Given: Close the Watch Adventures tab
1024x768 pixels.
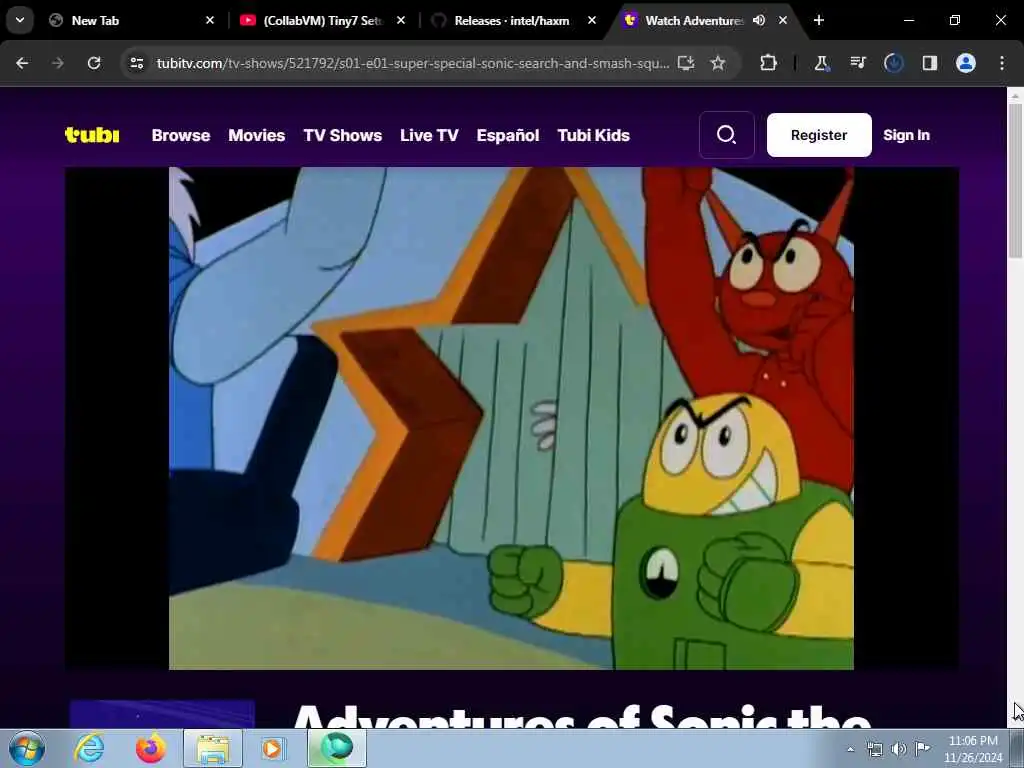Looking at the screenshot, I should [782, 20].
